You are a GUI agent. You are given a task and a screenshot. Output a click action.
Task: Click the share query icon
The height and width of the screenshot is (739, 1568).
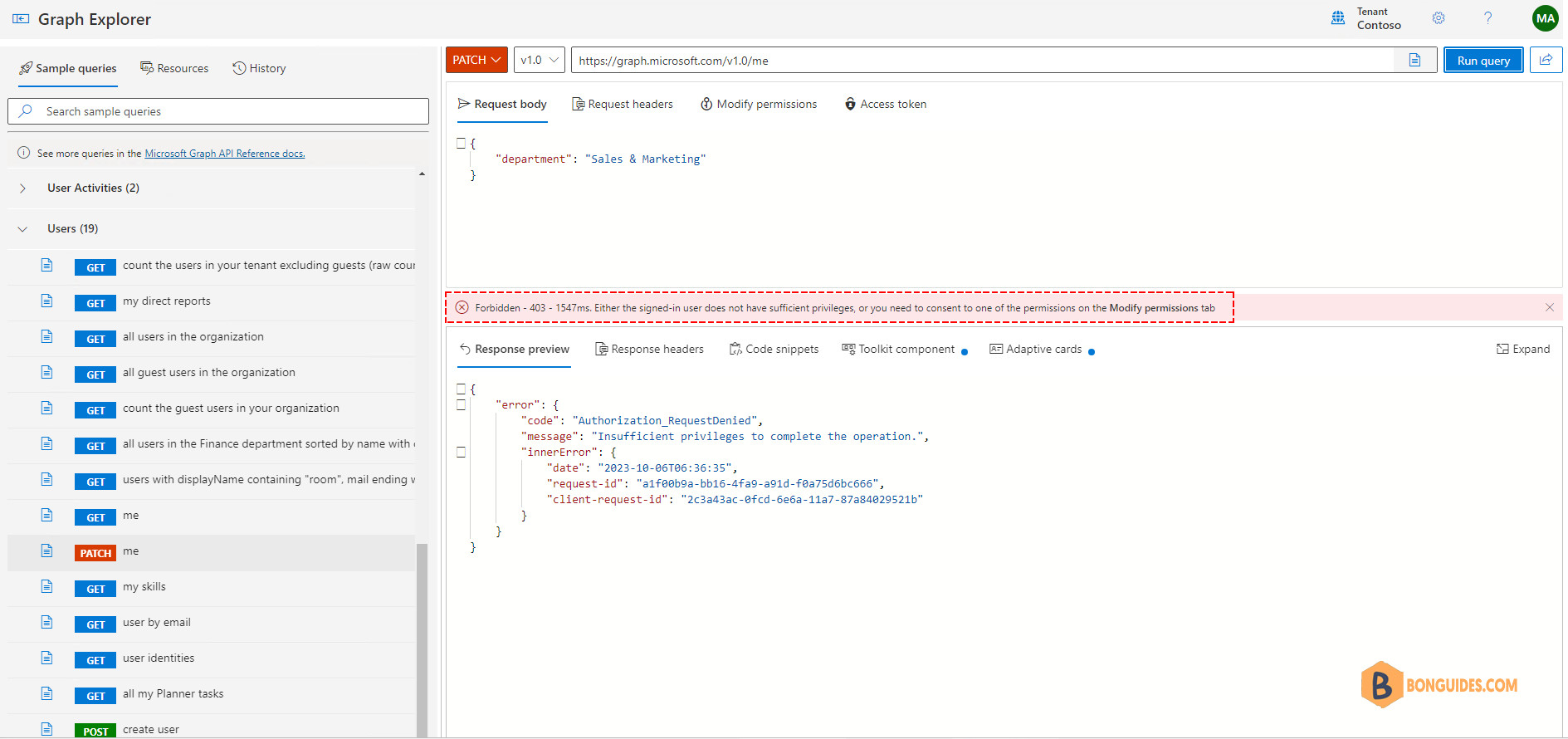1546,60
